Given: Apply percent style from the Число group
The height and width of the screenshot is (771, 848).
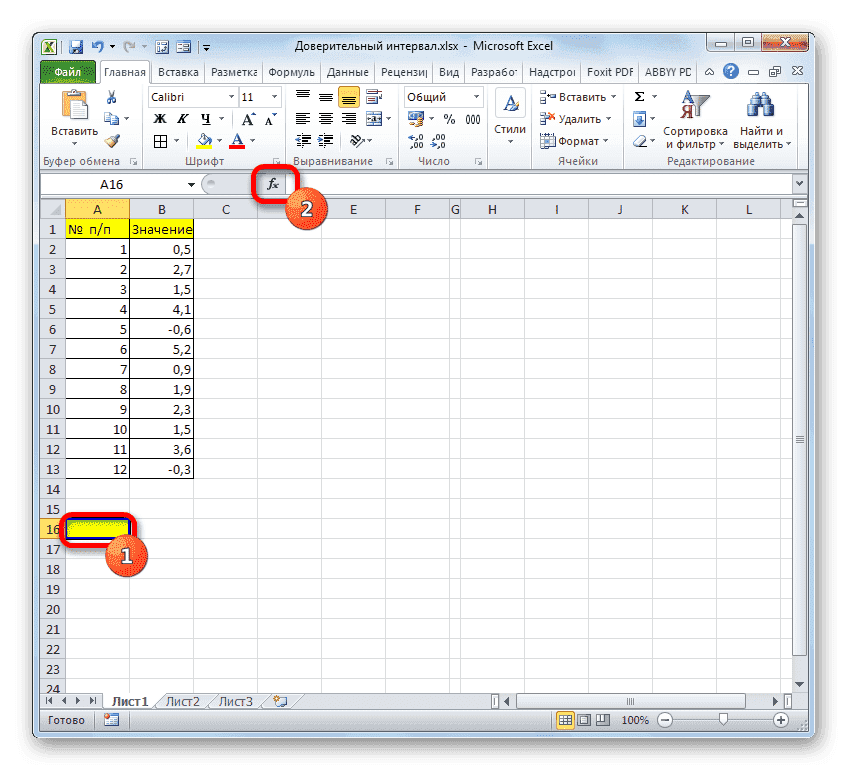Looking at the screenshot, I should [448, 119].
